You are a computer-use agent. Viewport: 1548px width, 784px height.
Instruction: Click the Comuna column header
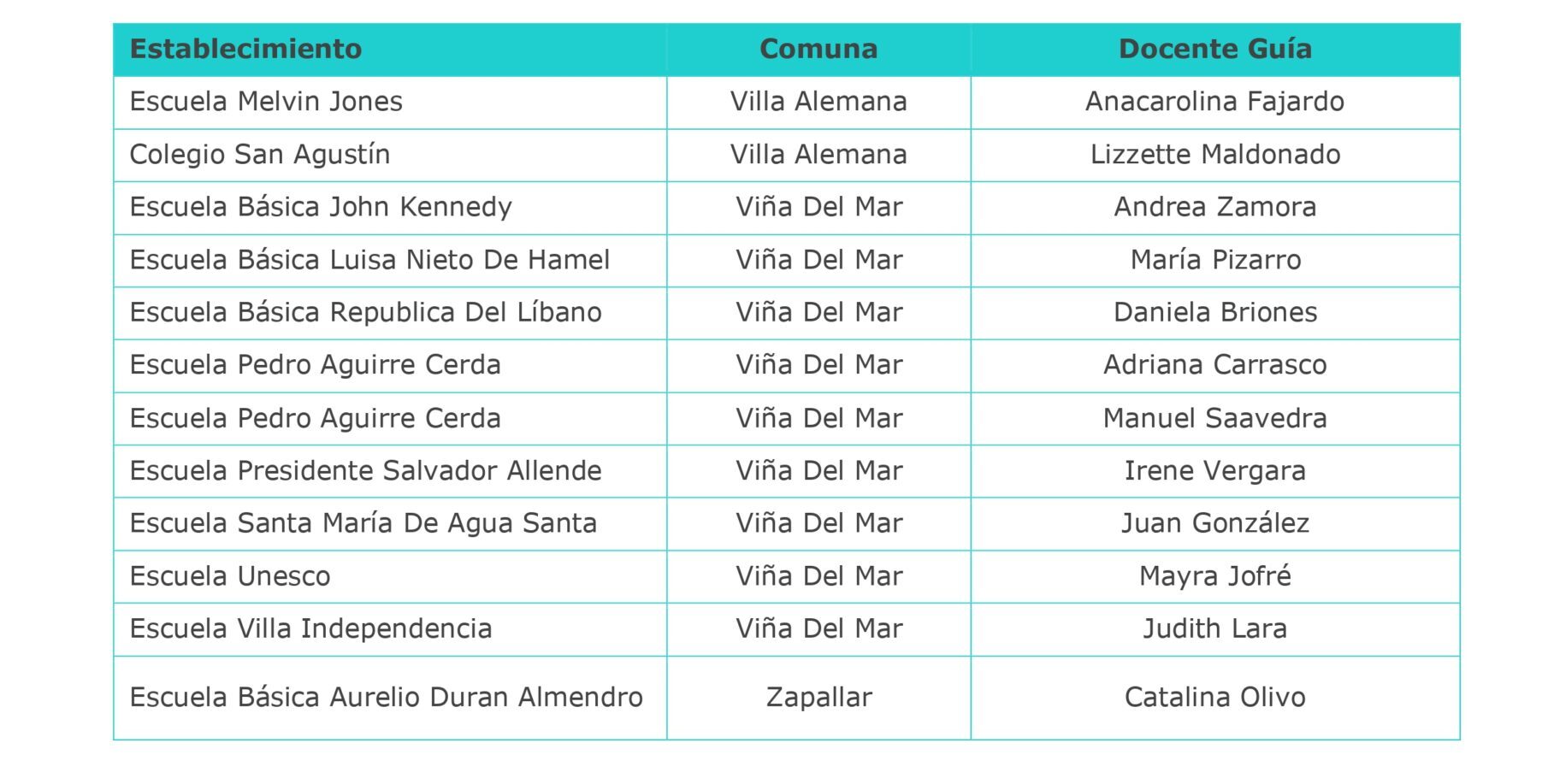tap(818, 49)
